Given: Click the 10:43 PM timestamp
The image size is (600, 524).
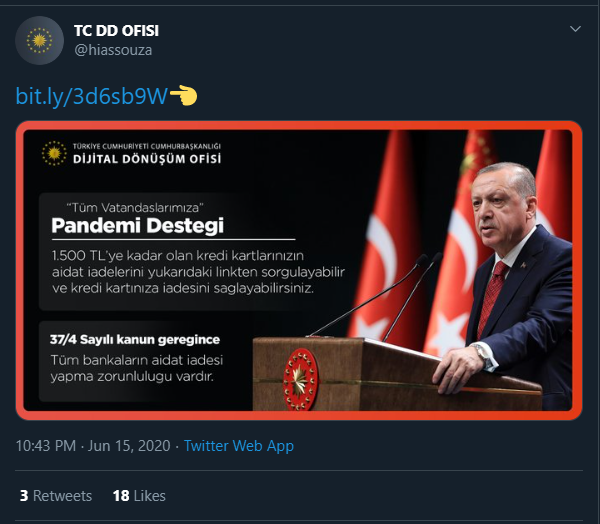Looking at the screenshot, I should click(x=46, y=446).
